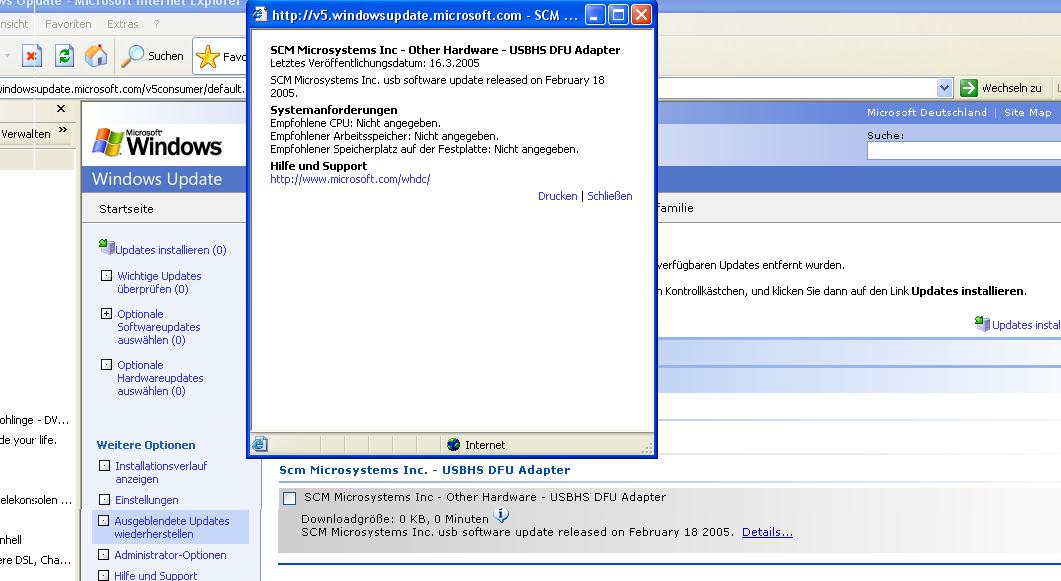Expand Optionale Softwareupdates plus box
This screenshot has width=1061, height=581.
pyautogui.click(x=106, y=313)
